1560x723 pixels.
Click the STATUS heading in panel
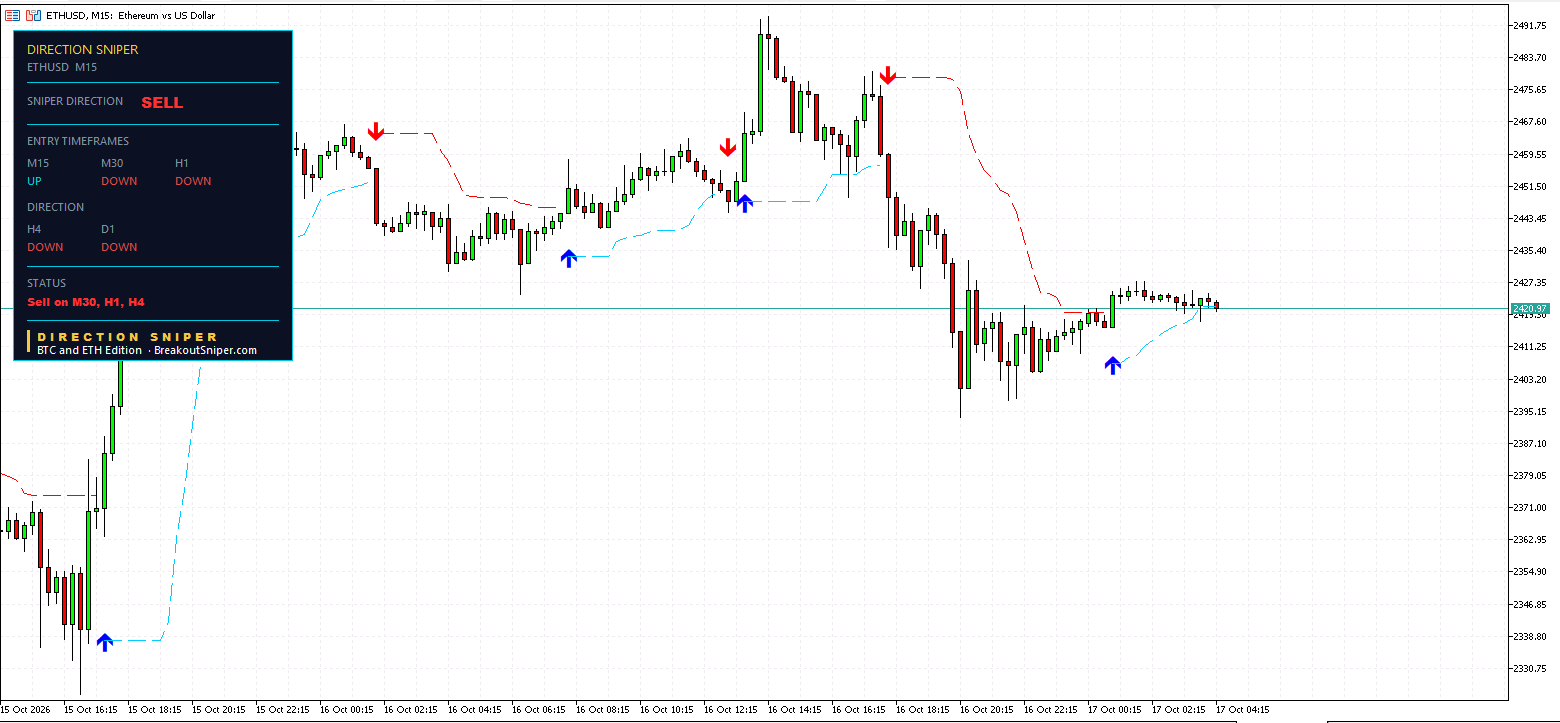(46, 283)
